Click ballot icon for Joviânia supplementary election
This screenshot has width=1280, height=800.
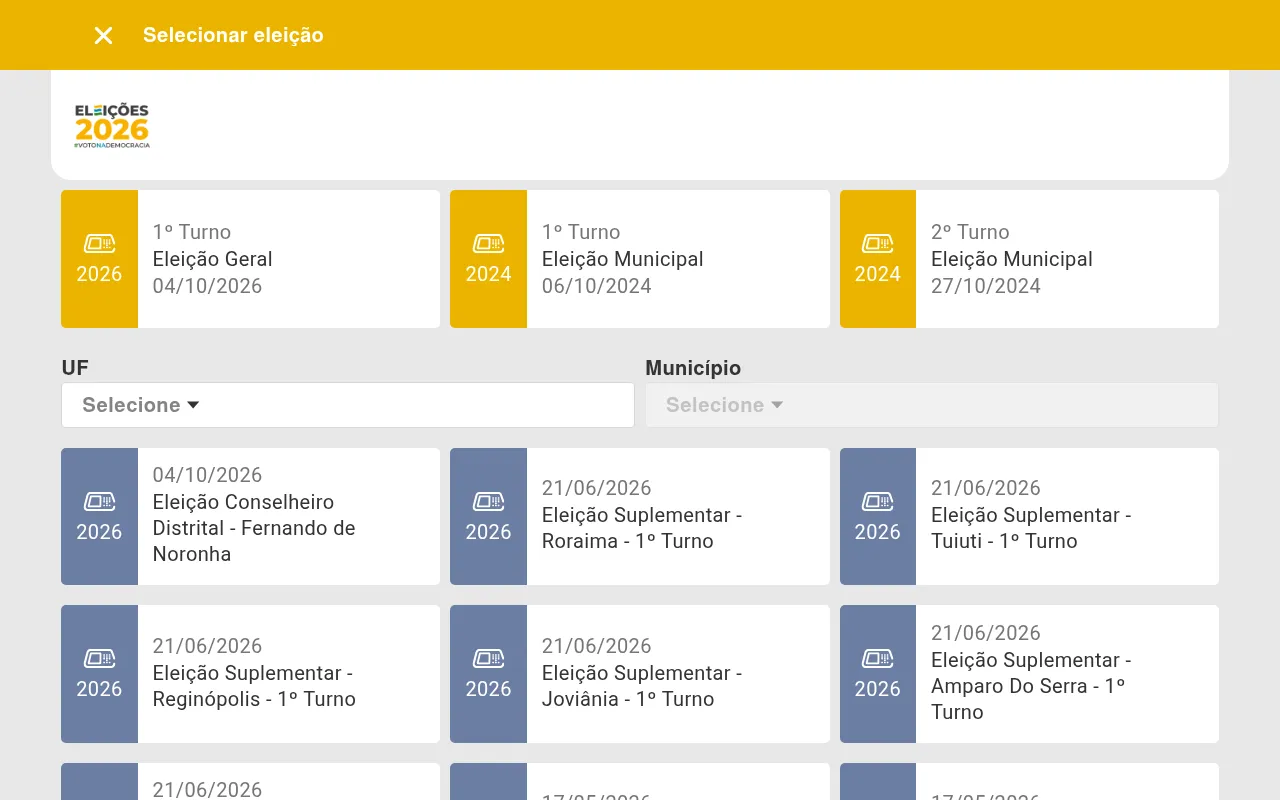point(488,658)
